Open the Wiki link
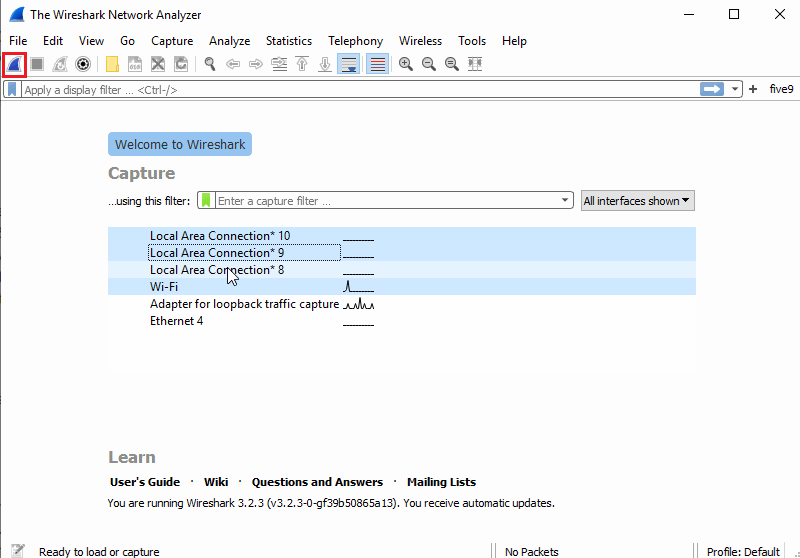Screen dimensions: 800x558 [x=216, y=482]
